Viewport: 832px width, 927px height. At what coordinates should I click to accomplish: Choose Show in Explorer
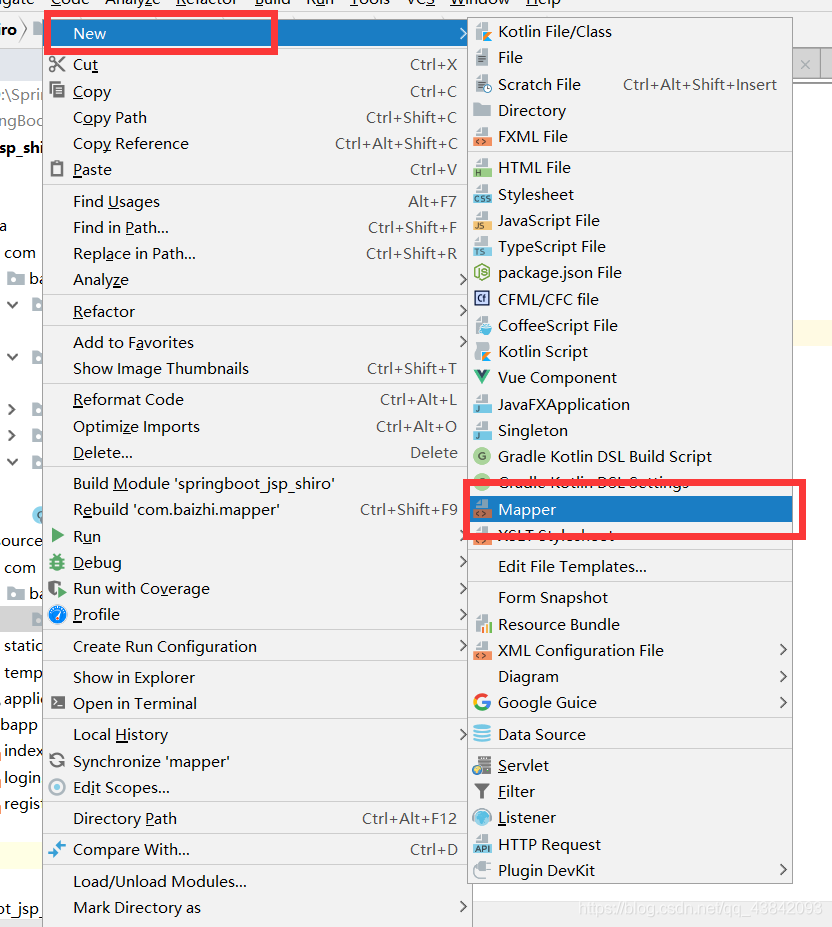tap(254, 678)
